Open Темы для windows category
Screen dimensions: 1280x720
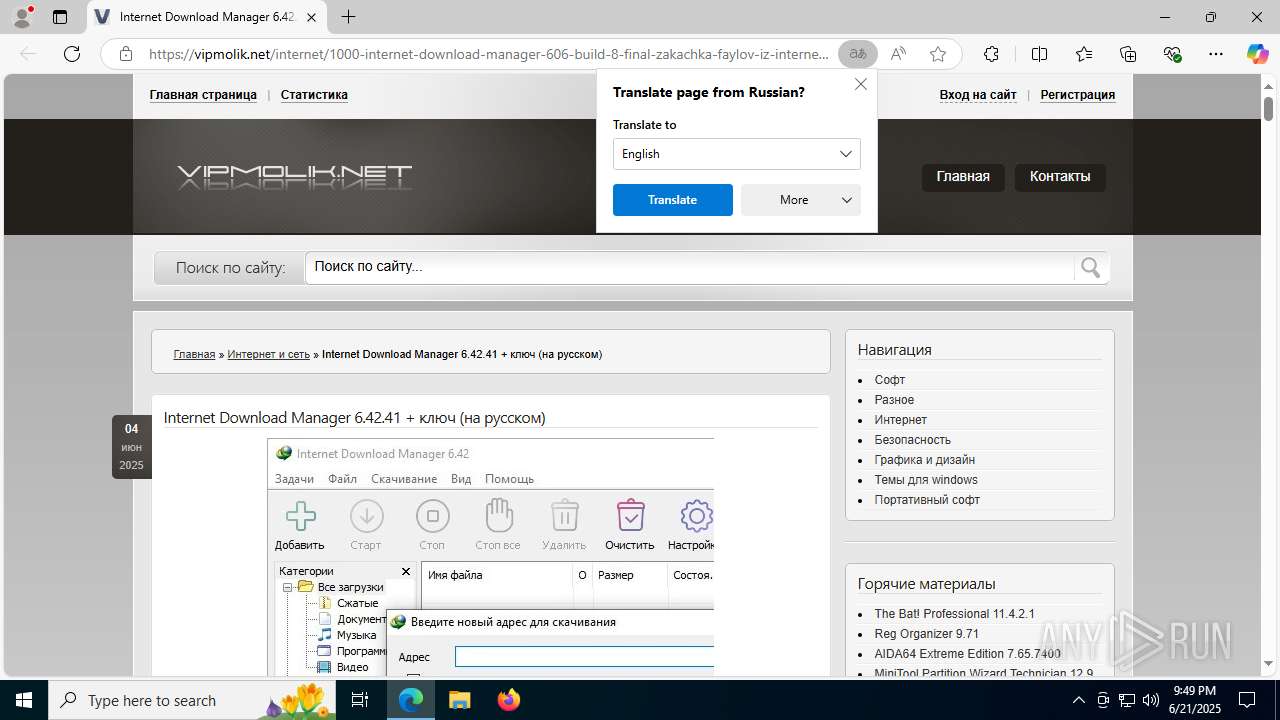[x=926, y=480]
